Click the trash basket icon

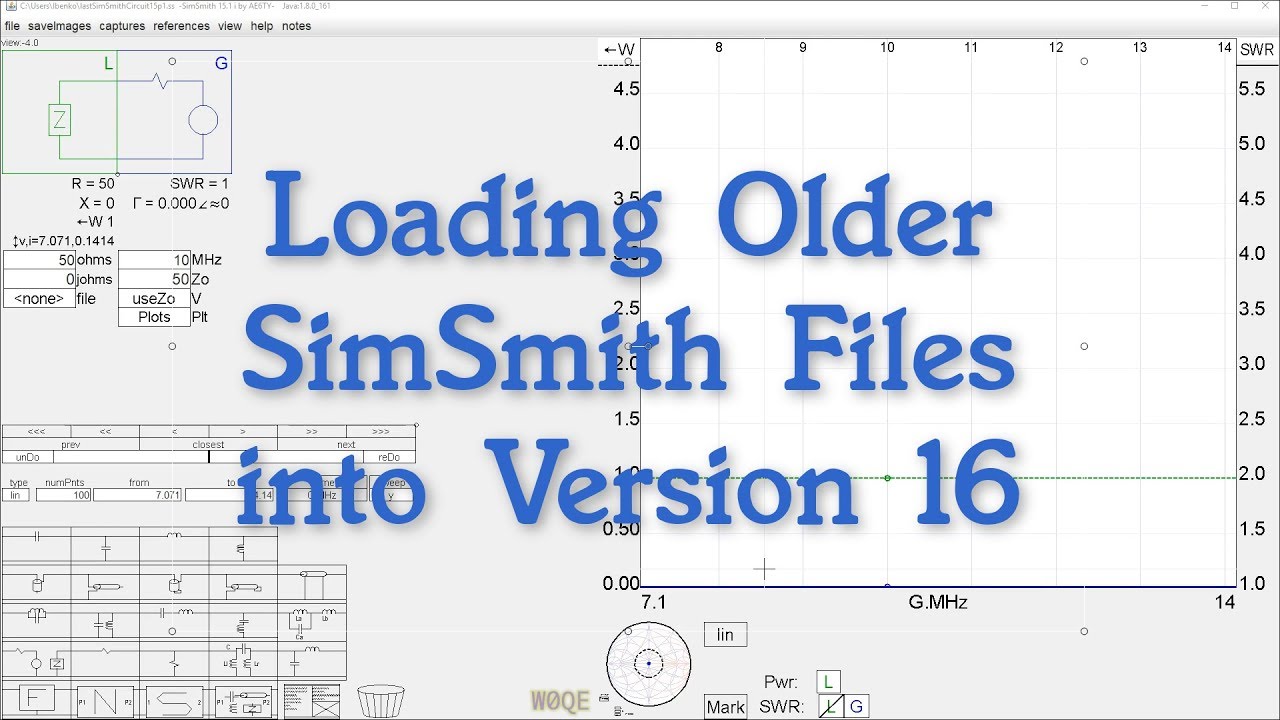tap(381, 700)
